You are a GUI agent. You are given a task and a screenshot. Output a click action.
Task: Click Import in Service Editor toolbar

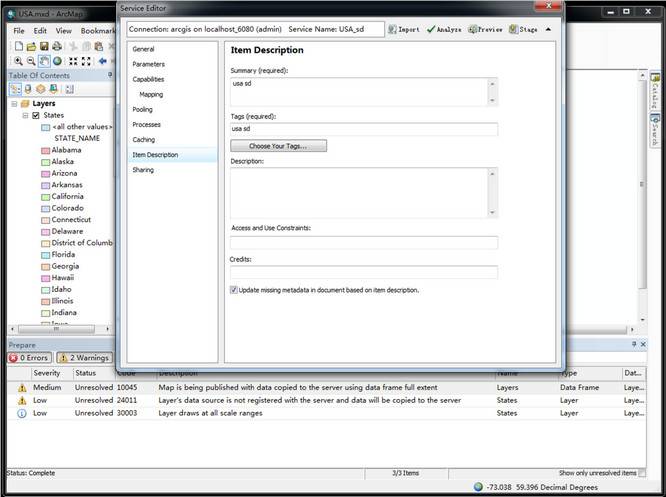[x=404, y=29]
